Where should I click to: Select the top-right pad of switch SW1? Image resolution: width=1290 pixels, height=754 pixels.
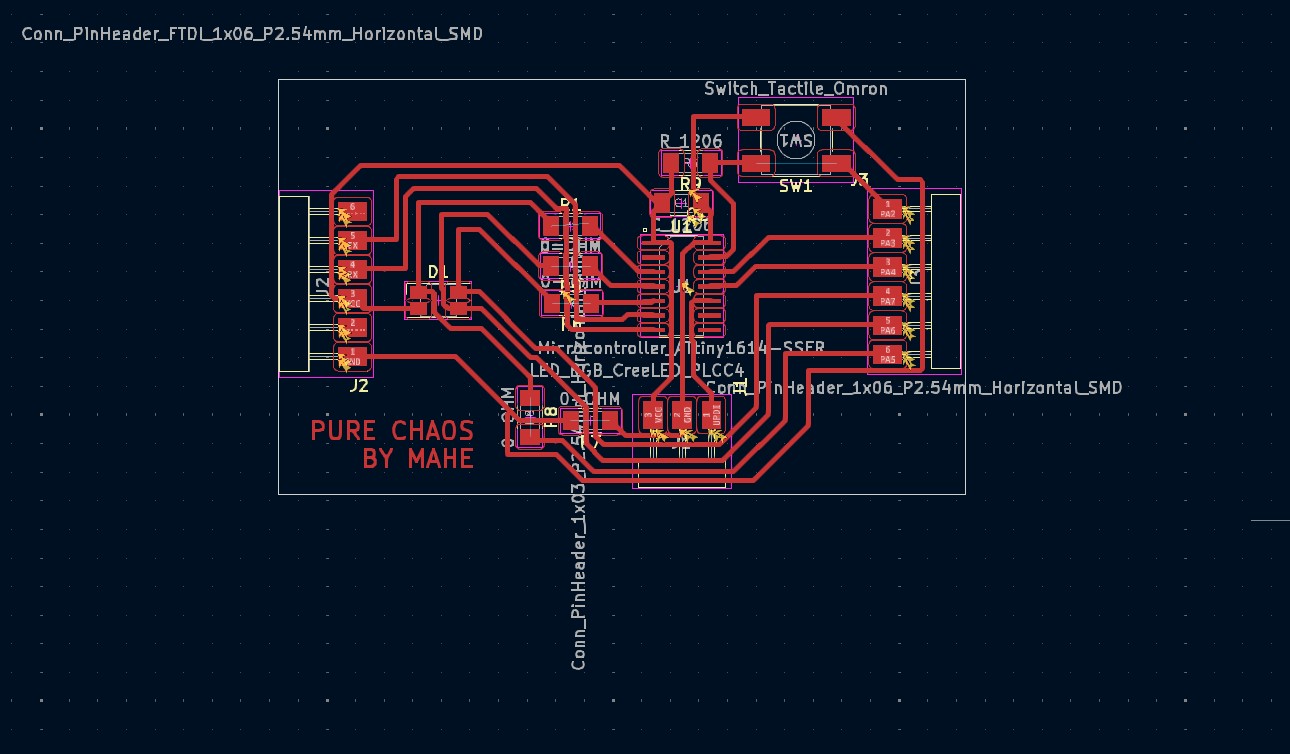coord(836,118)
